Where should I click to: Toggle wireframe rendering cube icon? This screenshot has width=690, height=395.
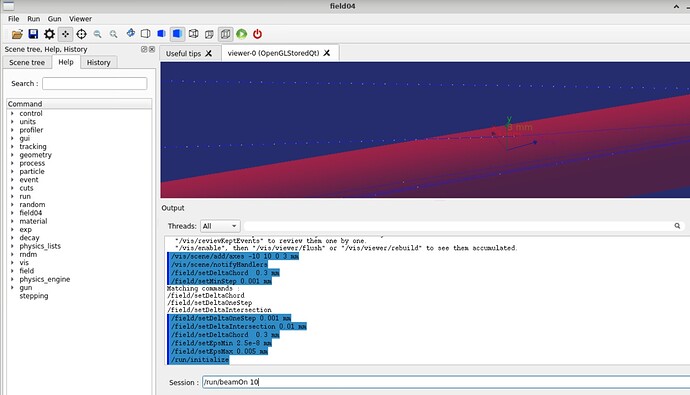coord(146,34)
